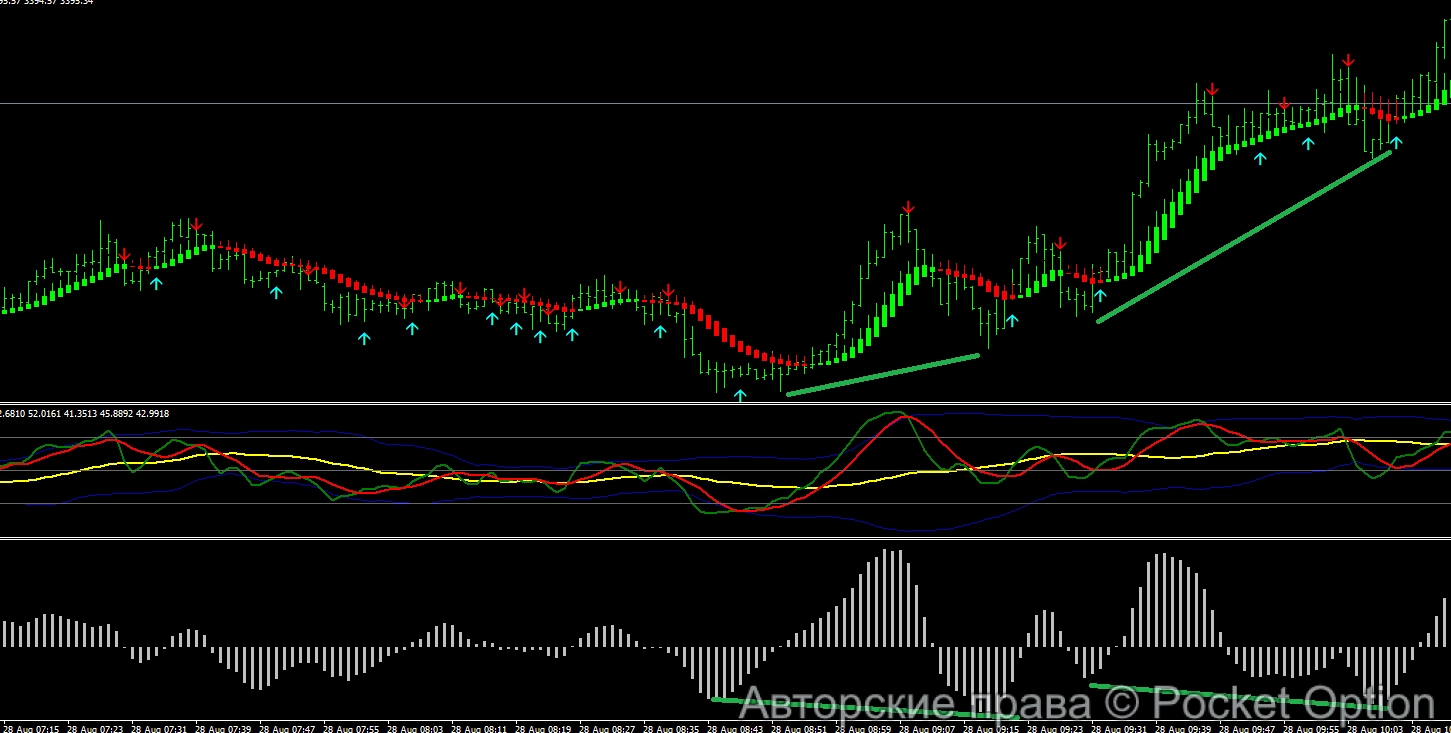Click the Pocket Option copyright watermark

[x=1087, y=704]
